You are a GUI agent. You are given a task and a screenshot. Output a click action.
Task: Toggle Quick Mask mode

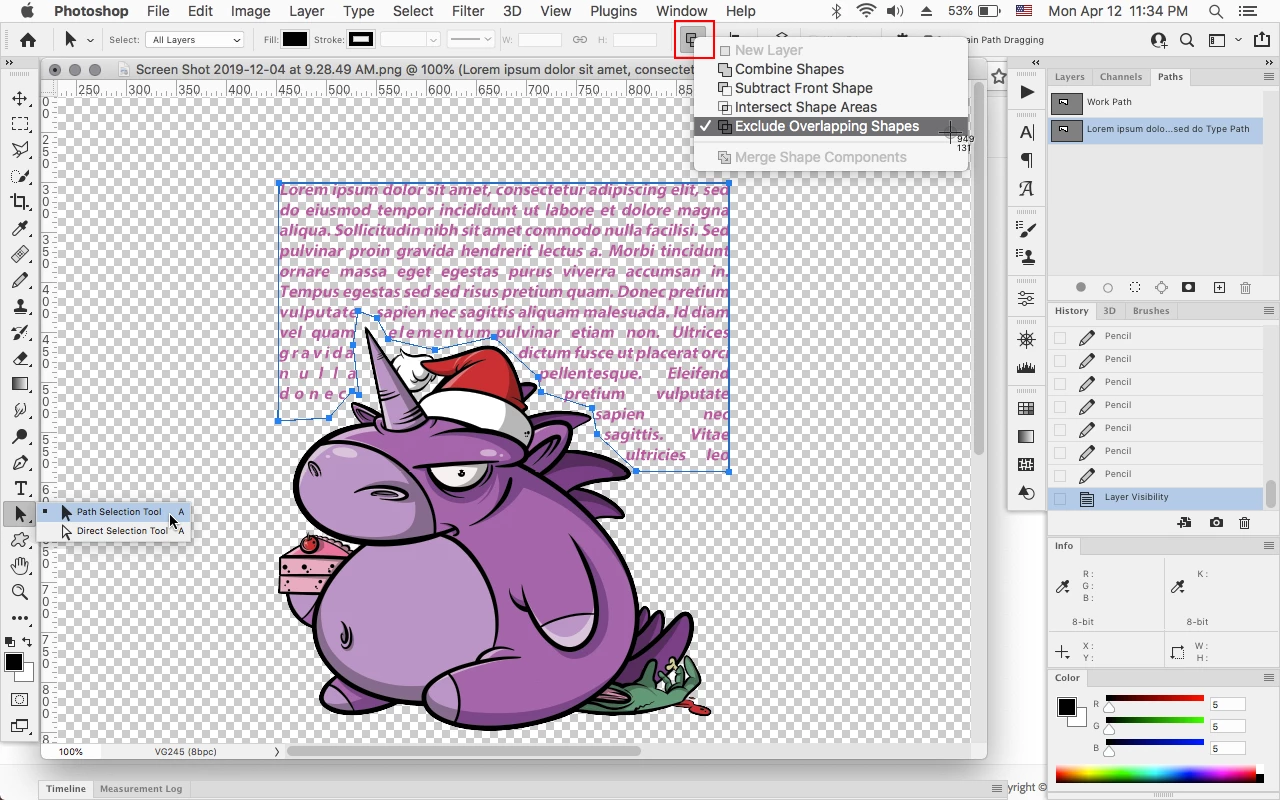[x=20, y=700]
